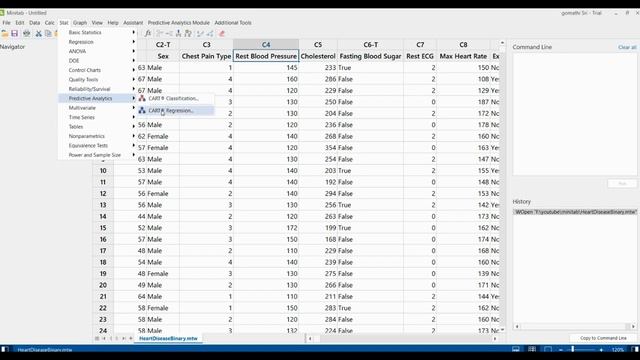Expand the Quality Tools submenu
This screenshot has width=640, height=360.
tap(97, 79)
